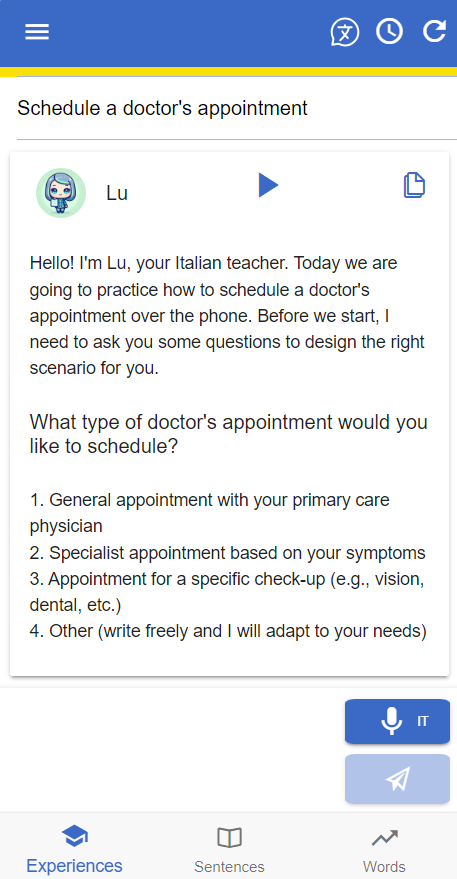Click the IT language label on microphone button
457x879 pixels.
[423, 721]
